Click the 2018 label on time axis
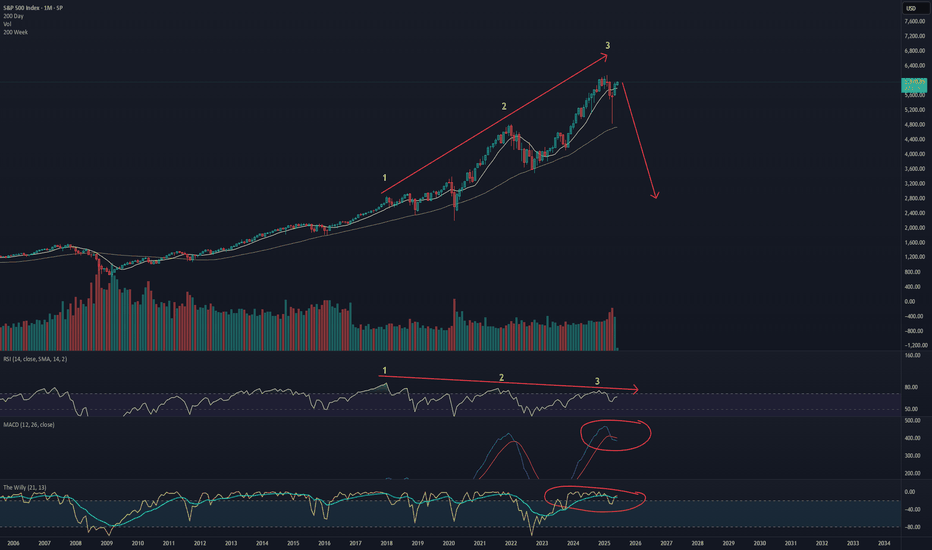This screenshot has height=550, width=932. pyautogui.click(x=386, y=543)
